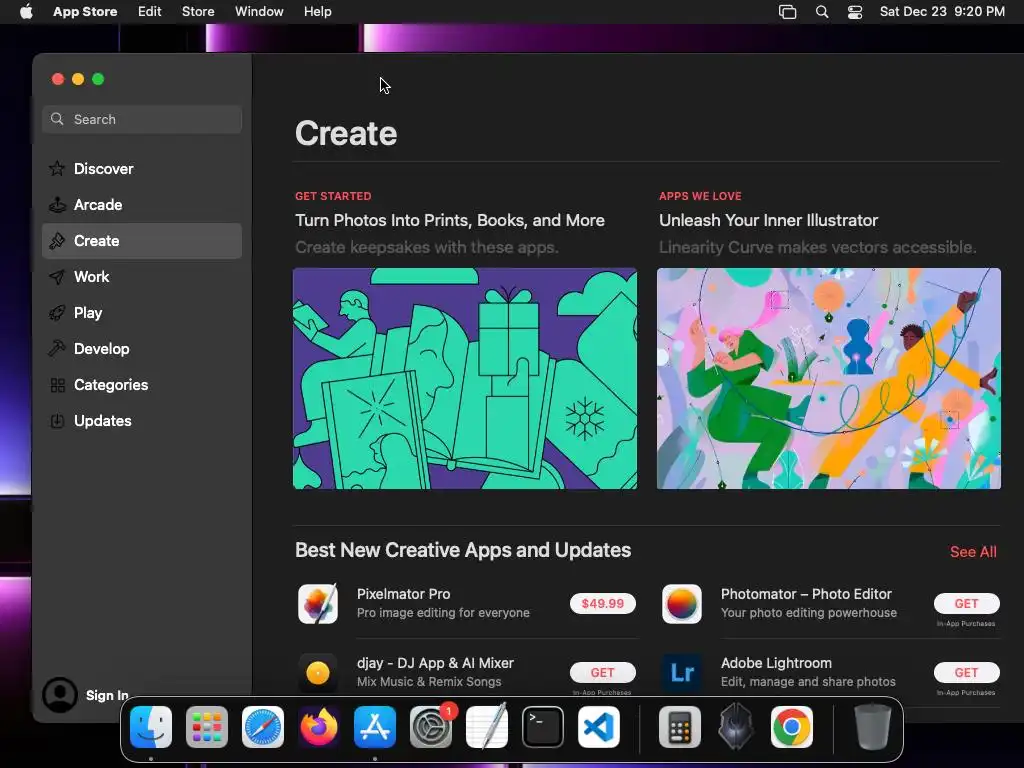Open the Trash in the Dock
1024x768 pixels.
tap(872, 727)
